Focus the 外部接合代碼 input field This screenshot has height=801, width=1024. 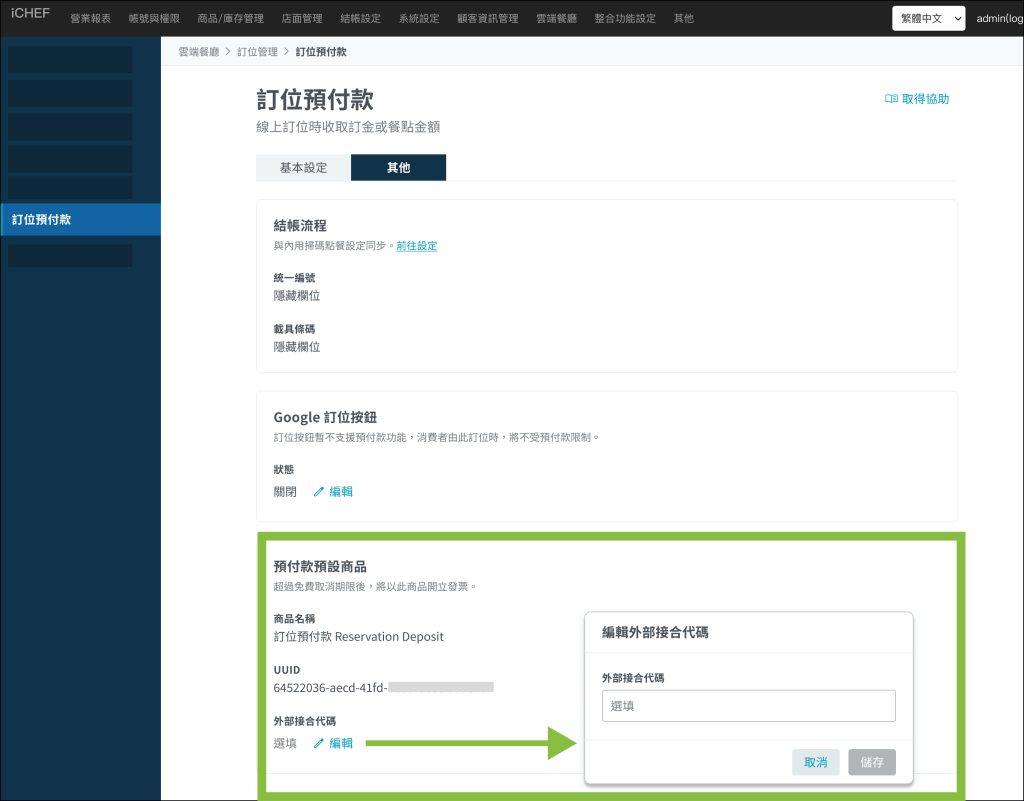click(x=748, y=706)
